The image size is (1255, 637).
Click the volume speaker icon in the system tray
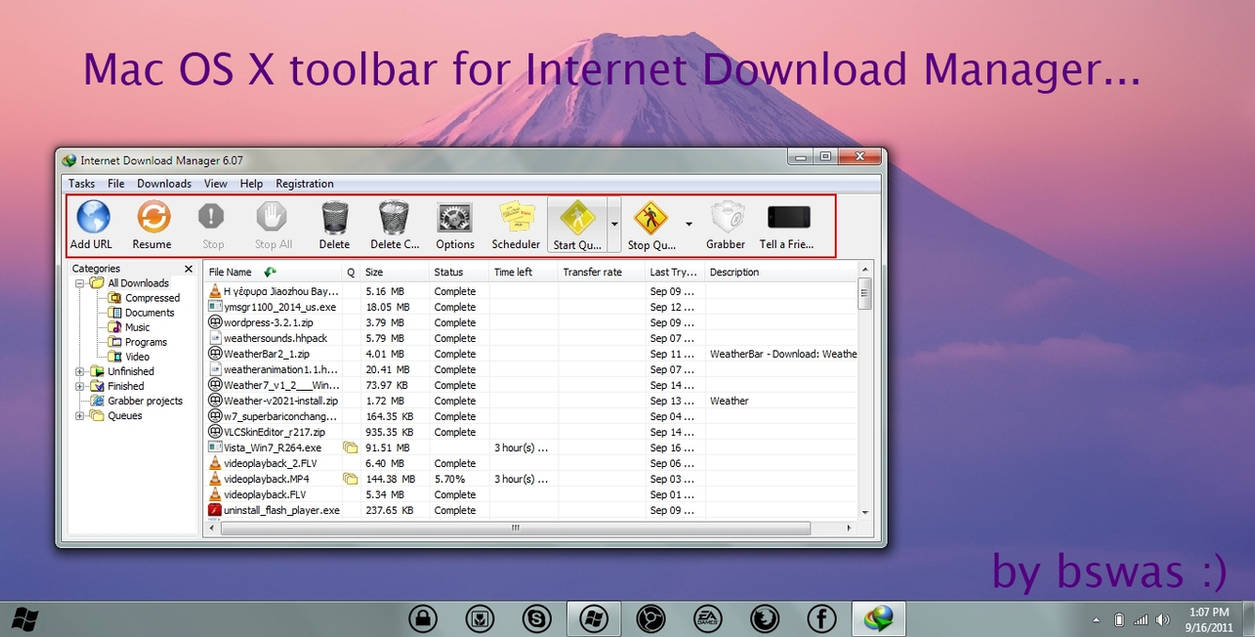1164,620
